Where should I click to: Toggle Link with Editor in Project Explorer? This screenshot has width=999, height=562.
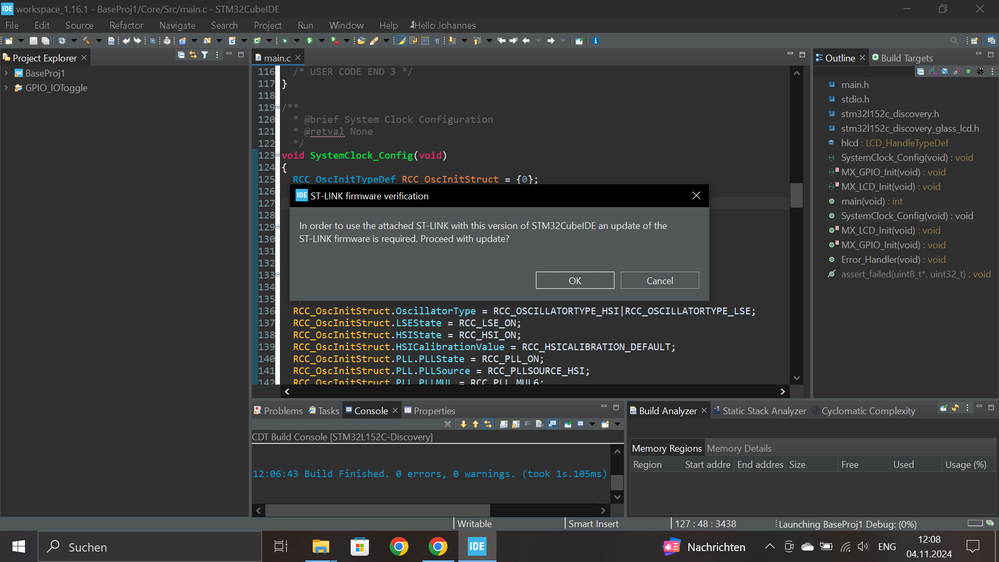[x=192, y=55]
